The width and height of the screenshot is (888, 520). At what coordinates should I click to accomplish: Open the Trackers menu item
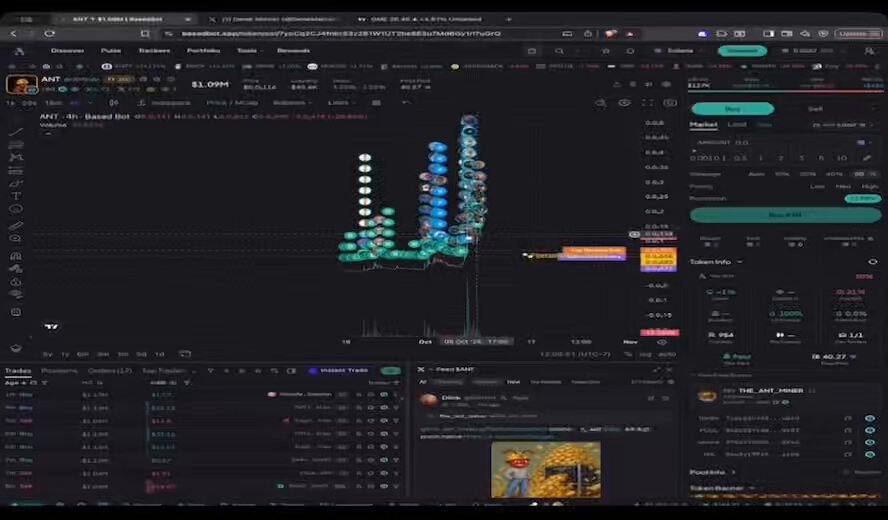pyautogui.click(x=154, y=50)
